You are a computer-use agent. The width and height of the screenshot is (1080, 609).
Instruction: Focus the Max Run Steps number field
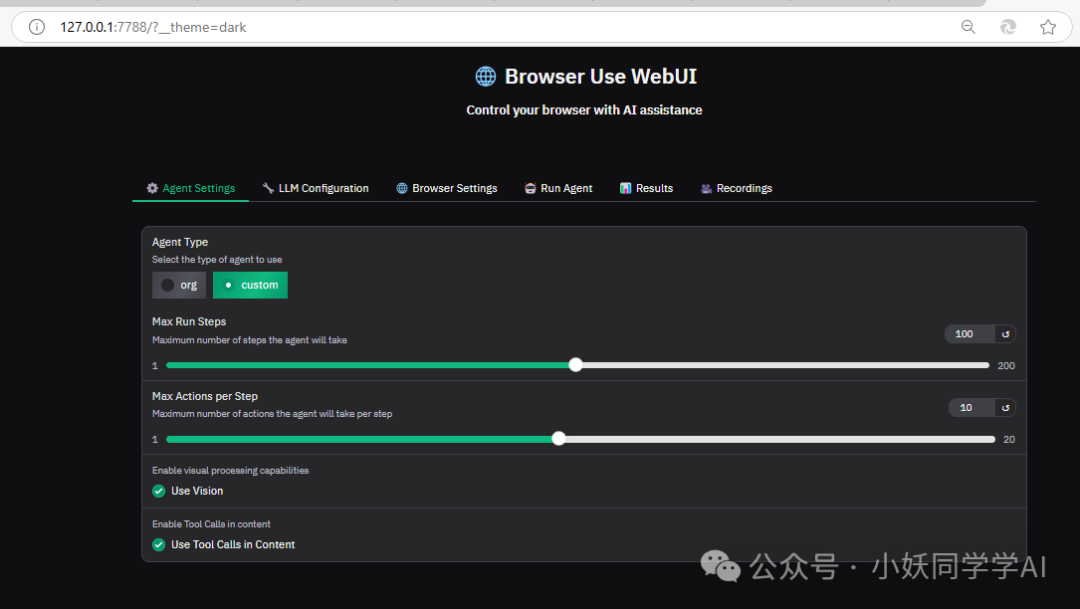tap(969, 334)
